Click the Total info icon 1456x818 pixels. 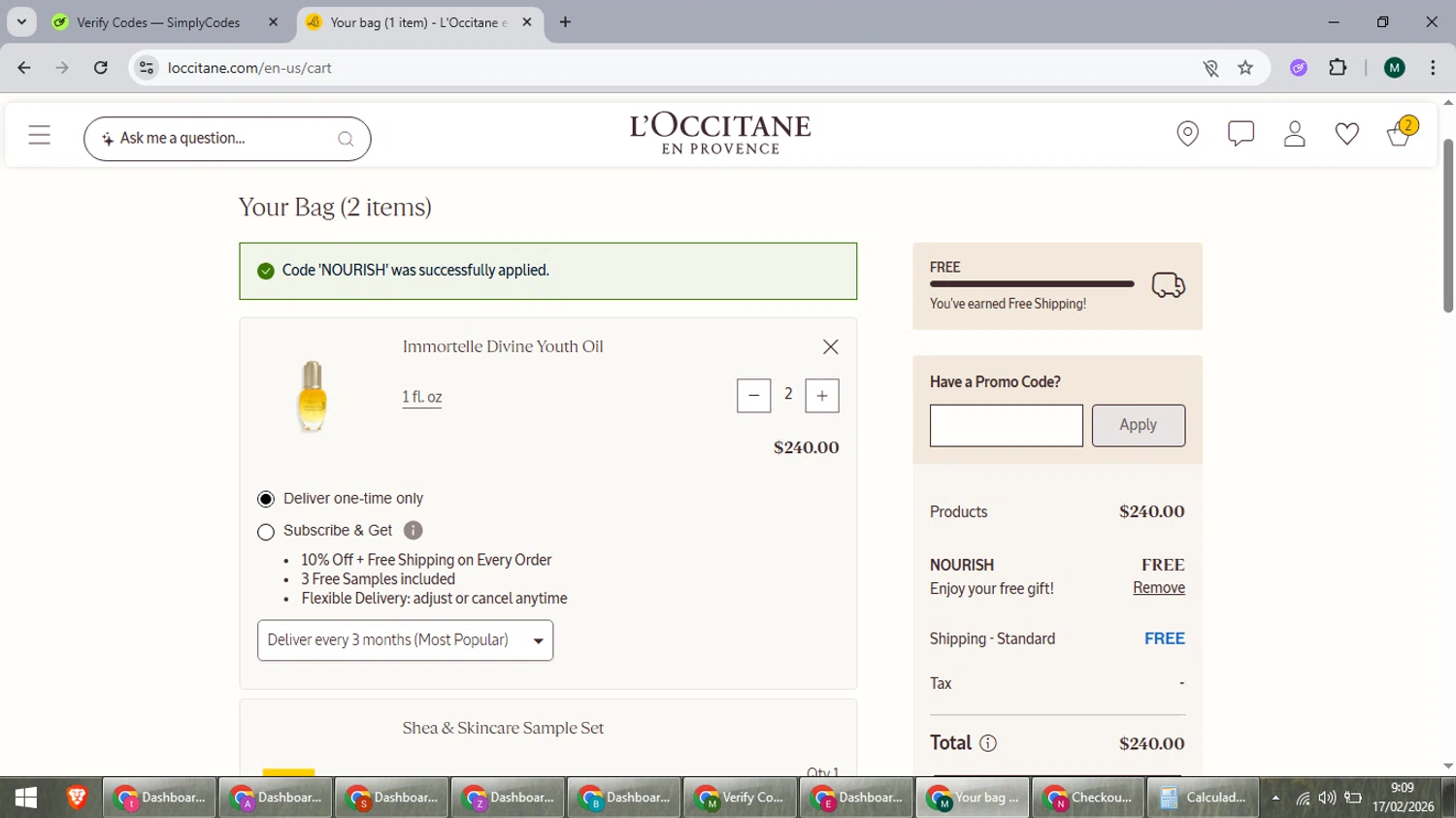(988, 743)
